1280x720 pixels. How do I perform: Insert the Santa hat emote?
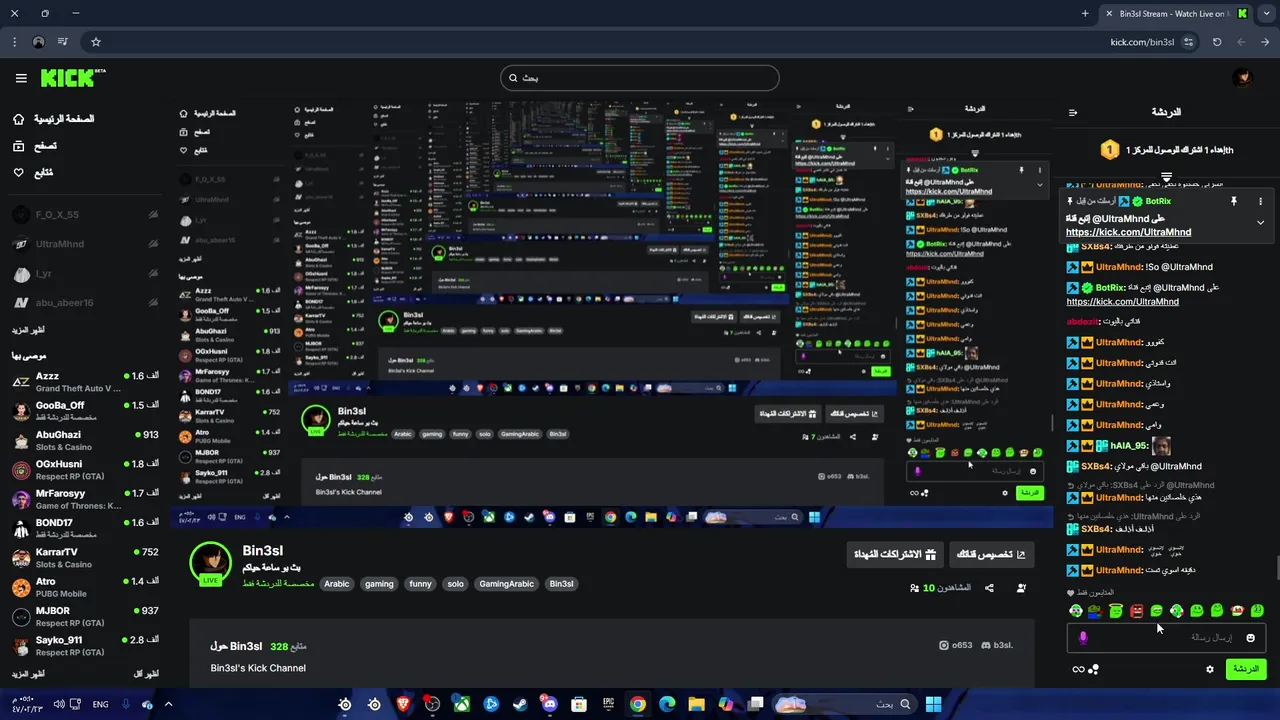(1237, 611)
